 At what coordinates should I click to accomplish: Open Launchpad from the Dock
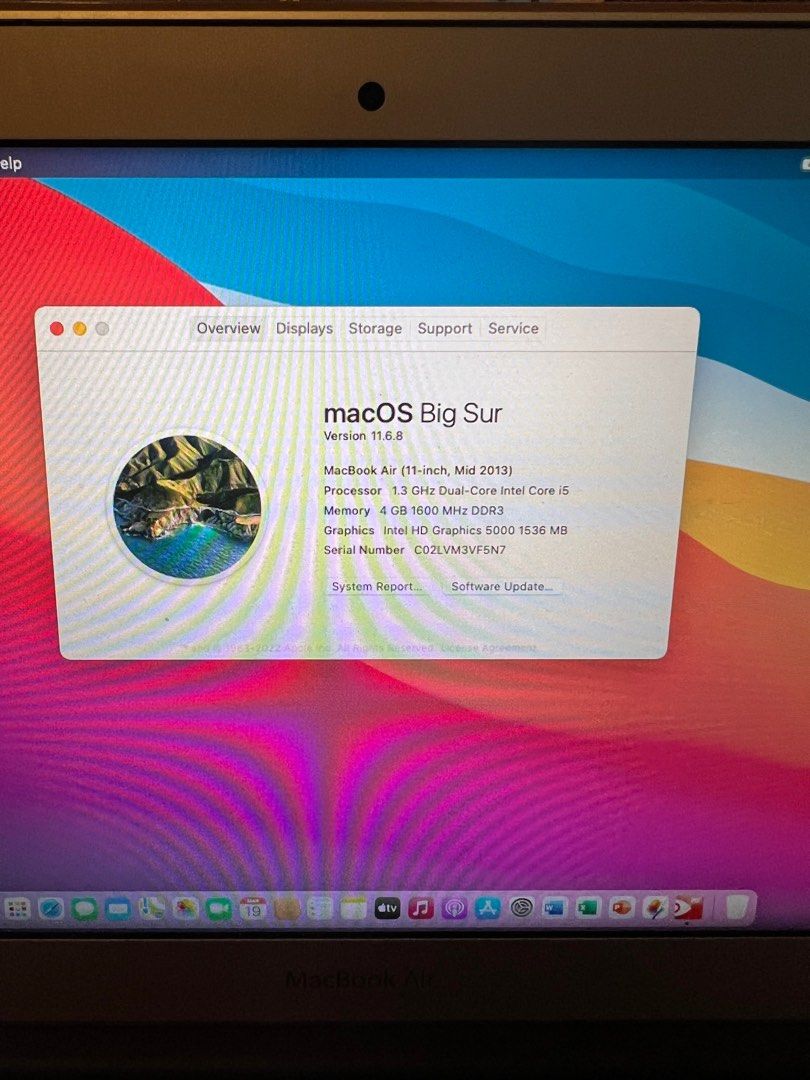coord(17,909)
